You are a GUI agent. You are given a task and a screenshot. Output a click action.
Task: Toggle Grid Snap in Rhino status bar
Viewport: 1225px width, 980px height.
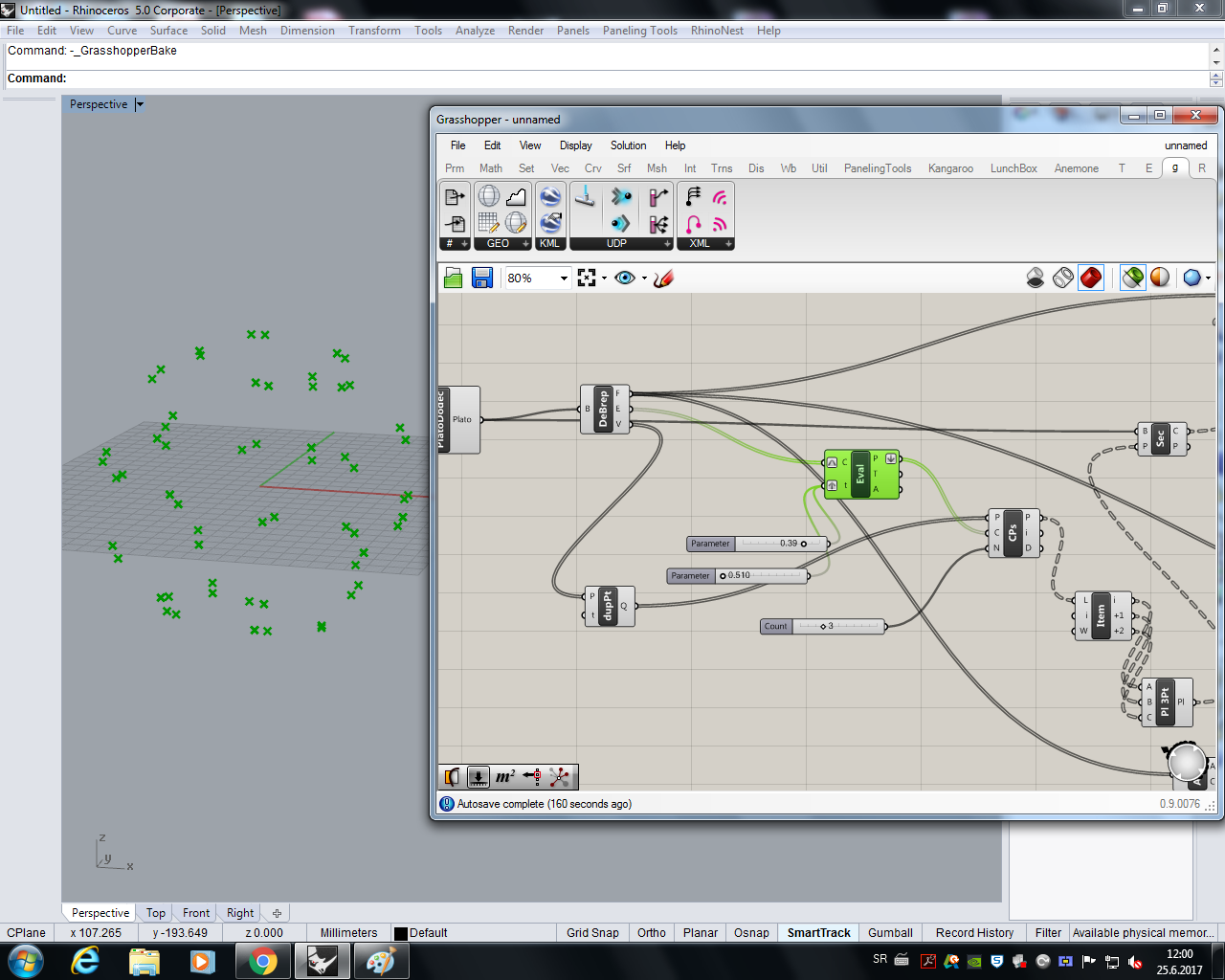(592, 932)
